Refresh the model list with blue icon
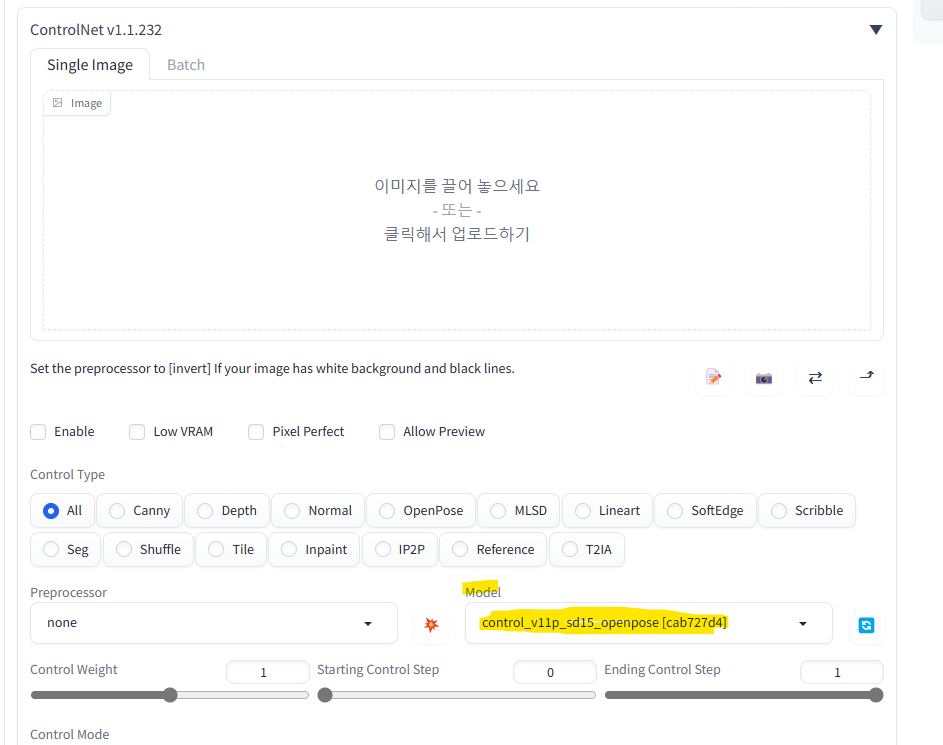The image size is (943, 745). pos(866,625)
